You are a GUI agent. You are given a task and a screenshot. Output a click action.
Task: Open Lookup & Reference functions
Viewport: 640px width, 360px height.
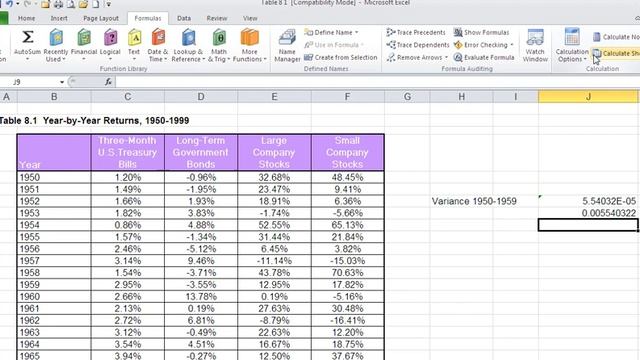(x=188, y=45)
